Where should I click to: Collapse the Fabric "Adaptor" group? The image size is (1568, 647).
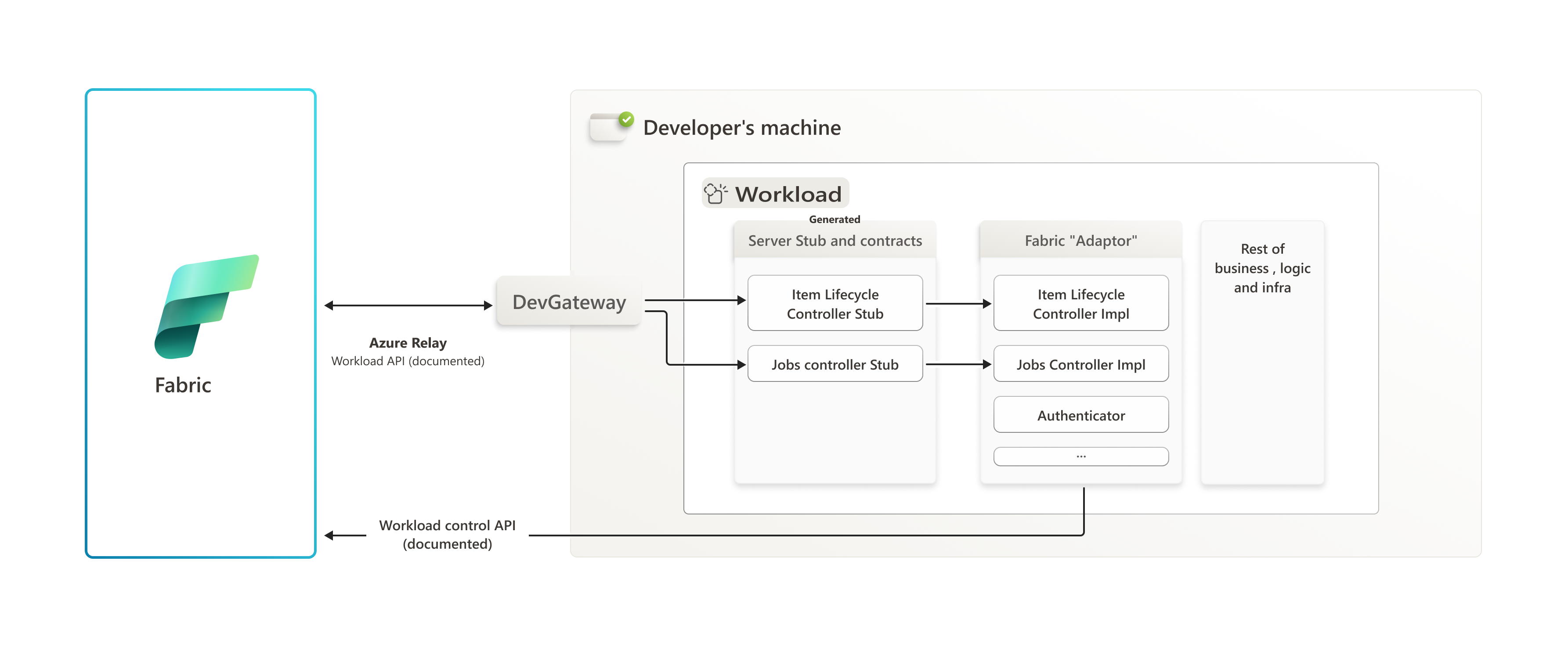[x=1081, y=240]
